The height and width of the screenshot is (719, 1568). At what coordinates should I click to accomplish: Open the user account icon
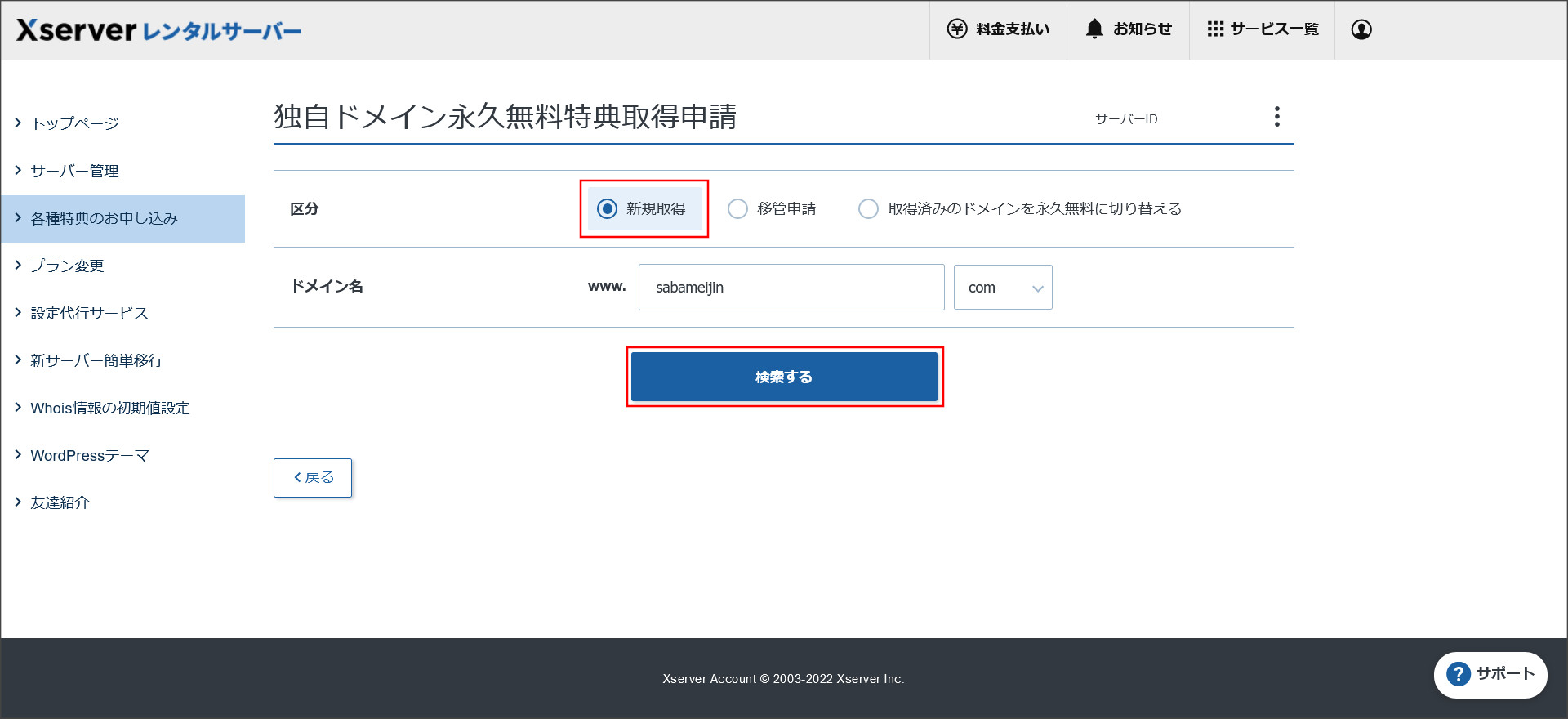tap(1361, 29)
